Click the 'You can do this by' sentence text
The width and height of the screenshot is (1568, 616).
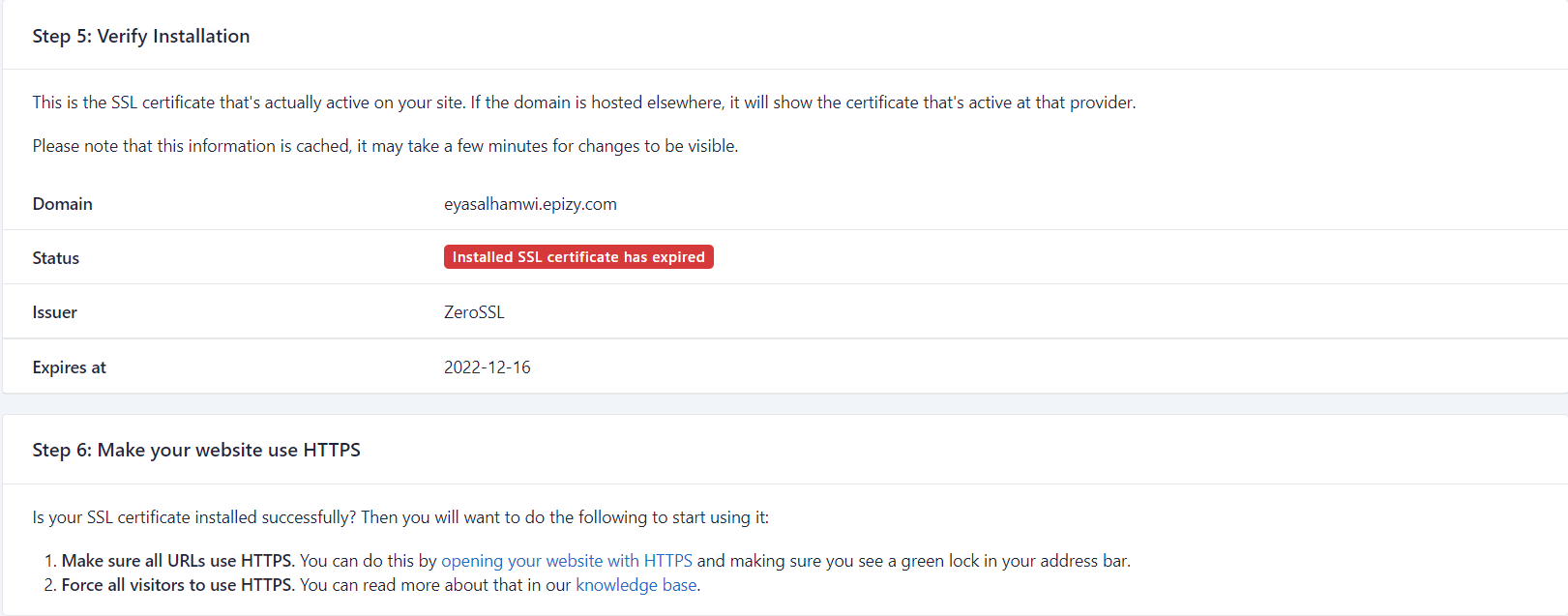(369, 561)
